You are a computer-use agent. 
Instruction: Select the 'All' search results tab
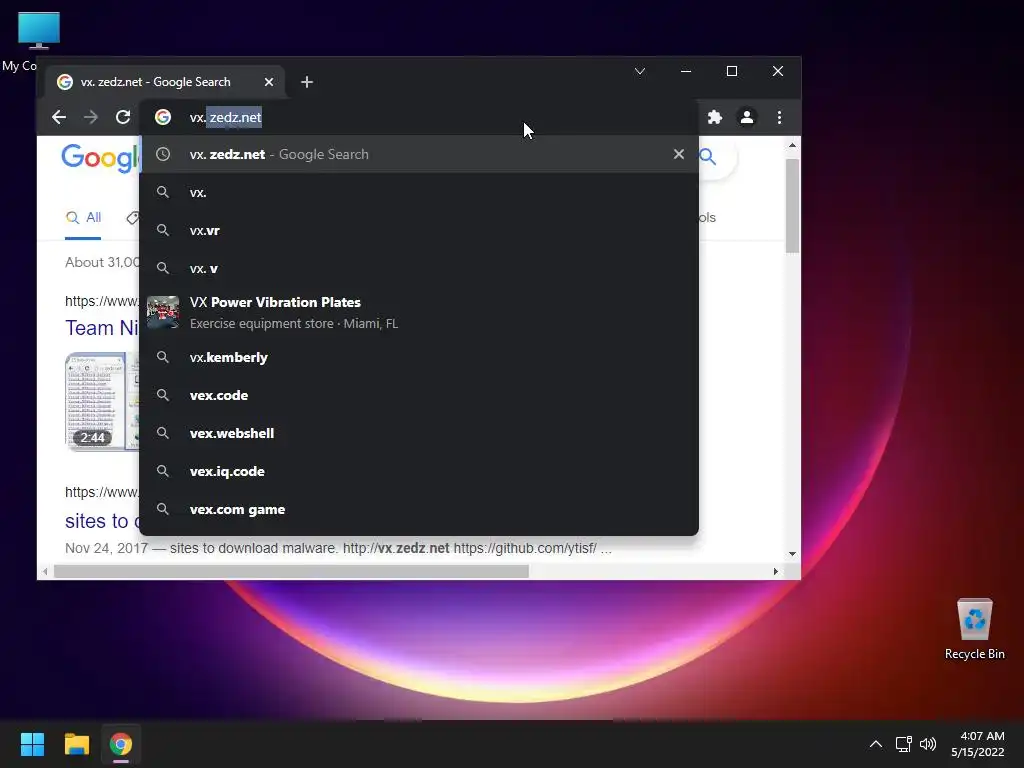(84, 217)
